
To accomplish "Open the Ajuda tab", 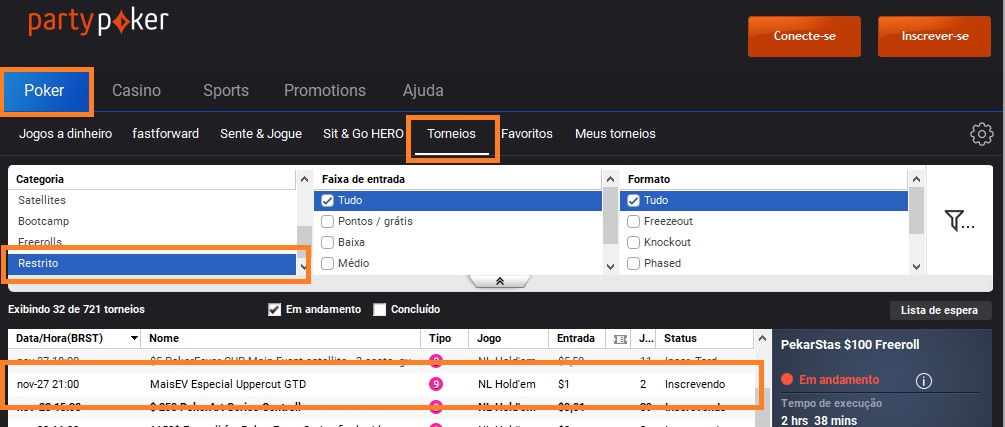I will pos(423,91).
